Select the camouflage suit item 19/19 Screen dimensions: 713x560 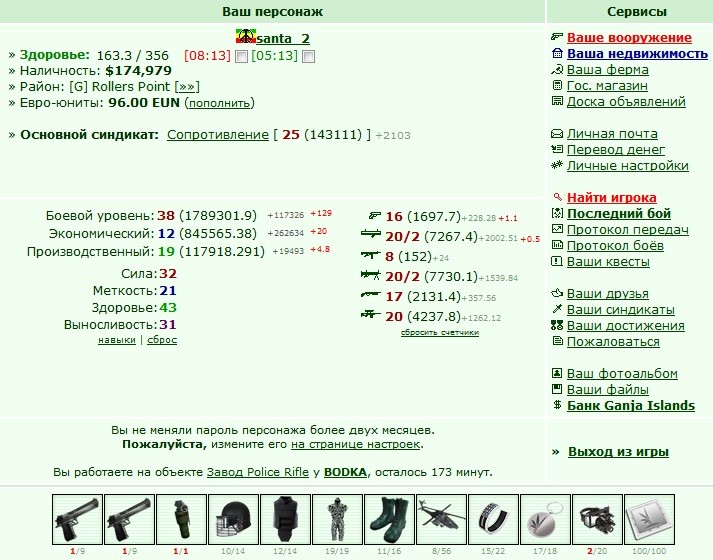(337, 520)
